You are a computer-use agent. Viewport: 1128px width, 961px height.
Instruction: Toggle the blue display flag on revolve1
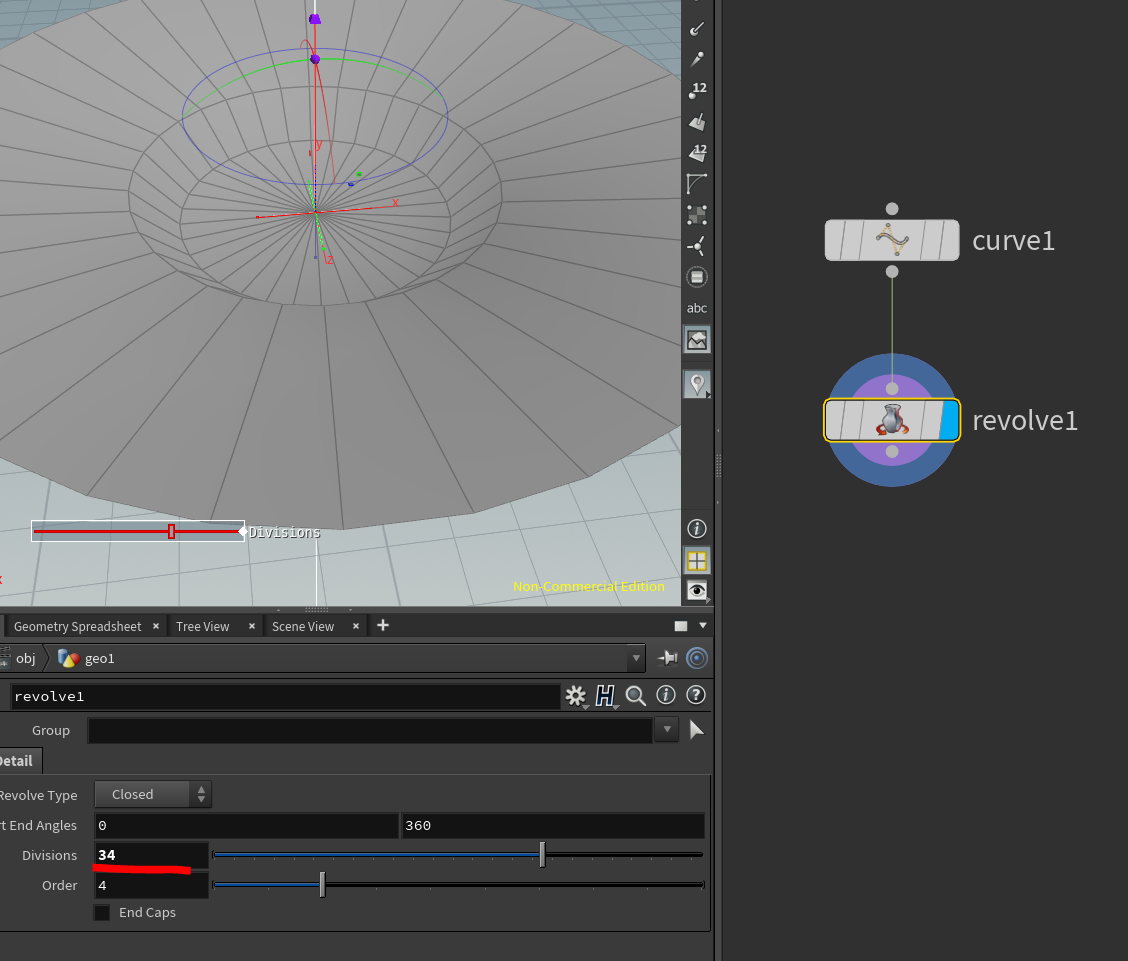point(949,420)
